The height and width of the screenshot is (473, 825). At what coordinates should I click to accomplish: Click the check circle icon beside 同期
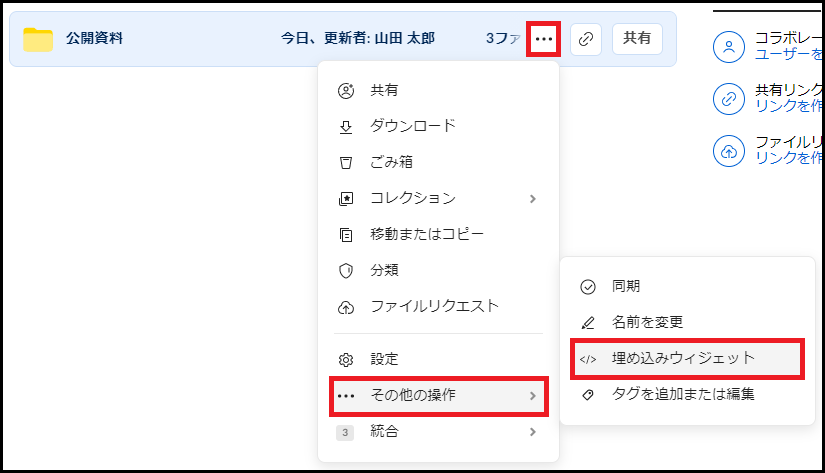[588, 287]
